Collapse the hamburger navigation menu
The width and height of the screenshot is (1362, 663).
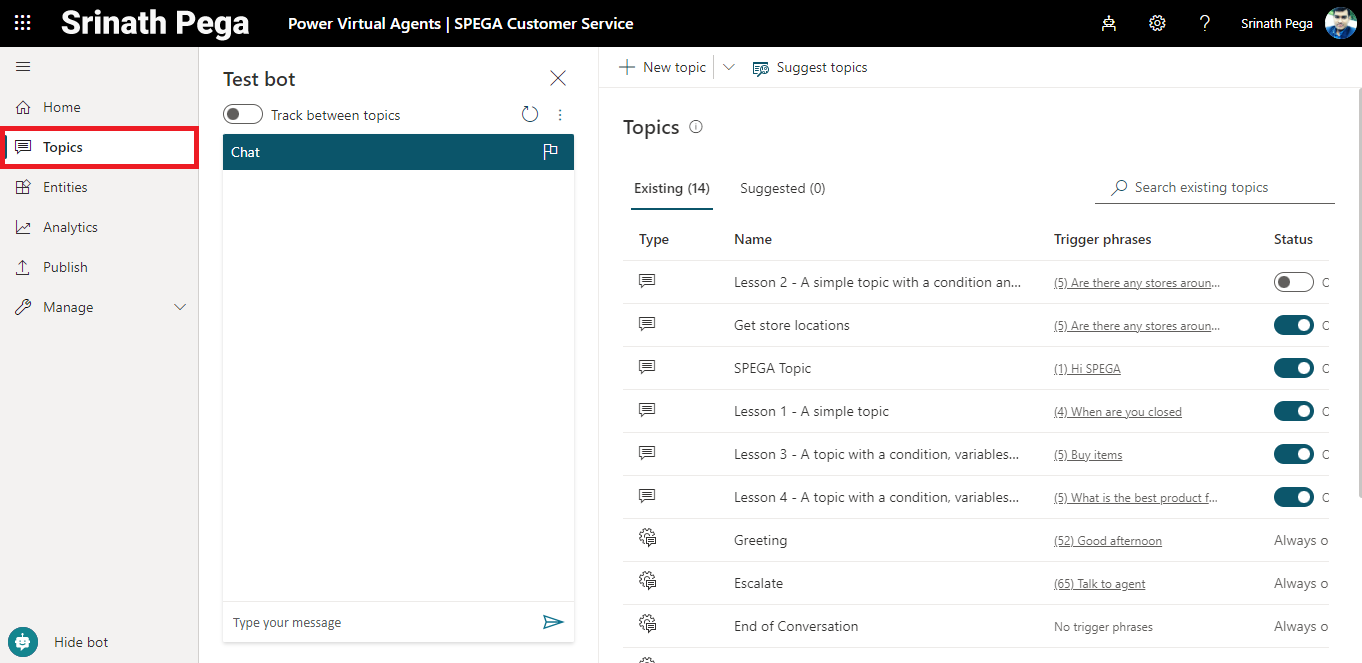(23, 67)
